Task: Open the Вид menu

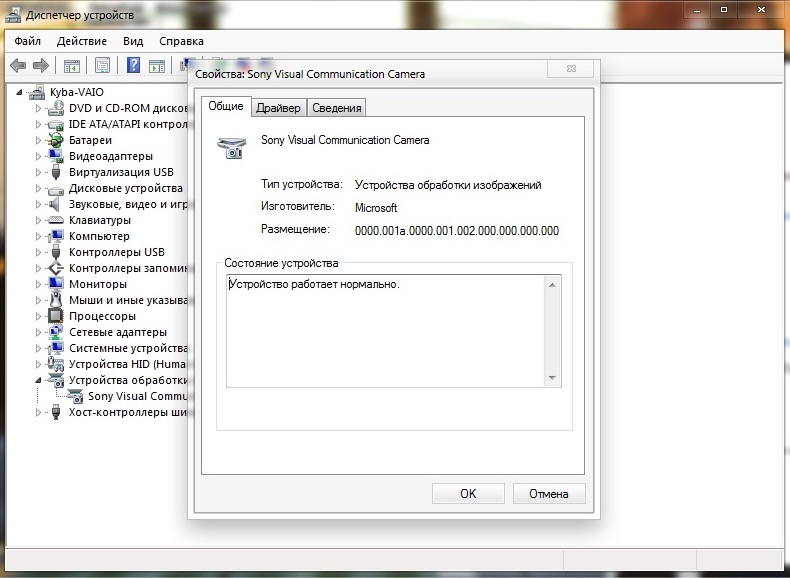Action: (133, 41)
